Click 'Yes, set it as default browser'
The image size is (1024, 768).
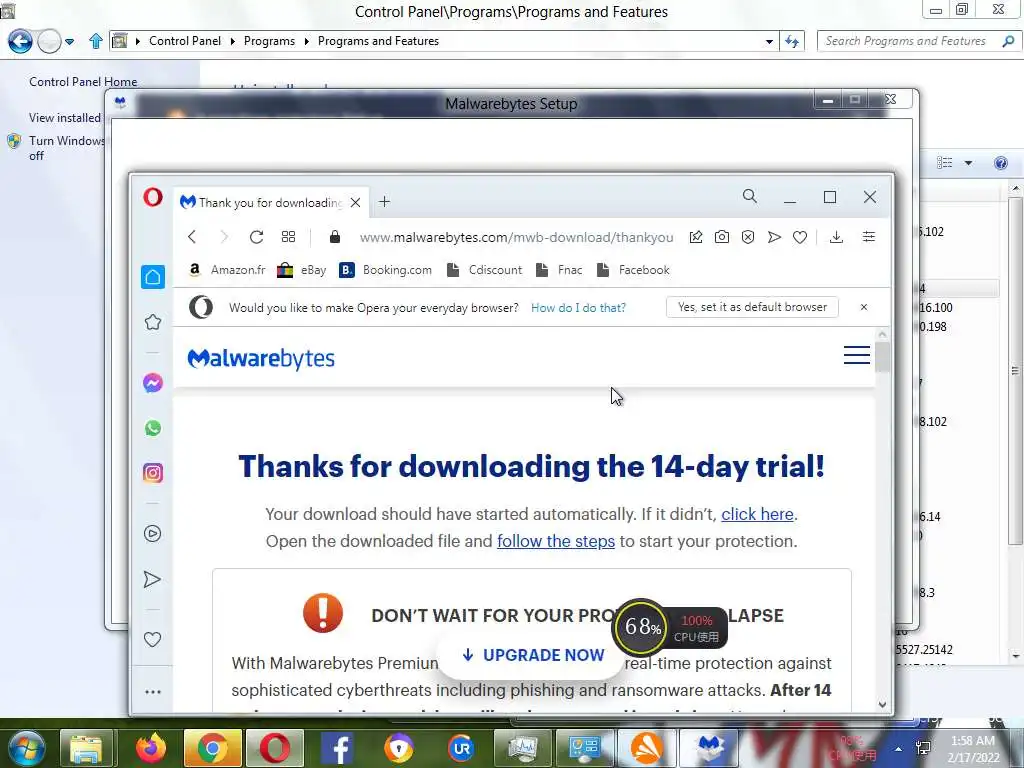click(752, 307)
